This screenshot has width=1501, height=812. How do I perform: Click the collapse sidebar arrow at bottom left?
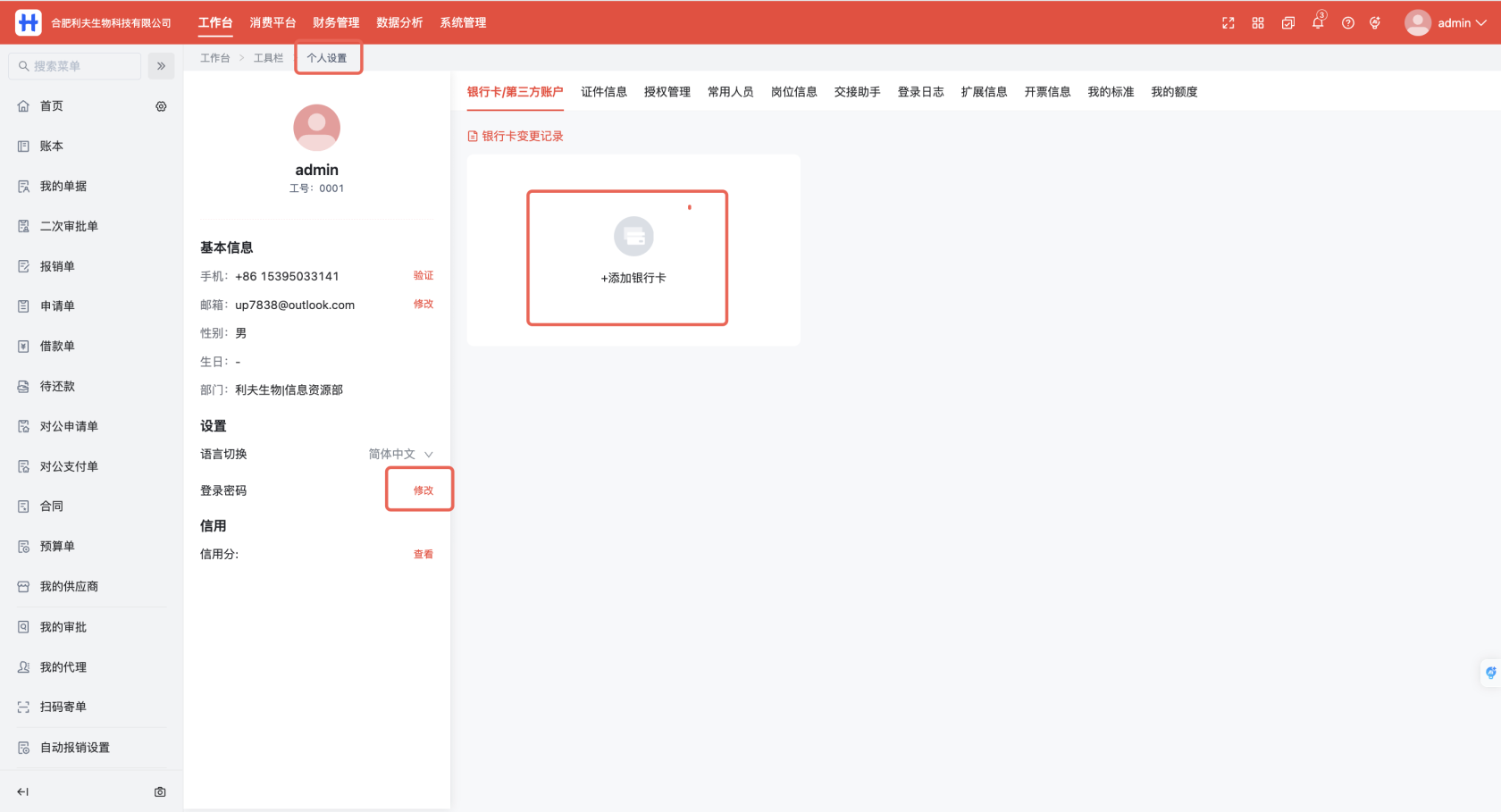22,791
